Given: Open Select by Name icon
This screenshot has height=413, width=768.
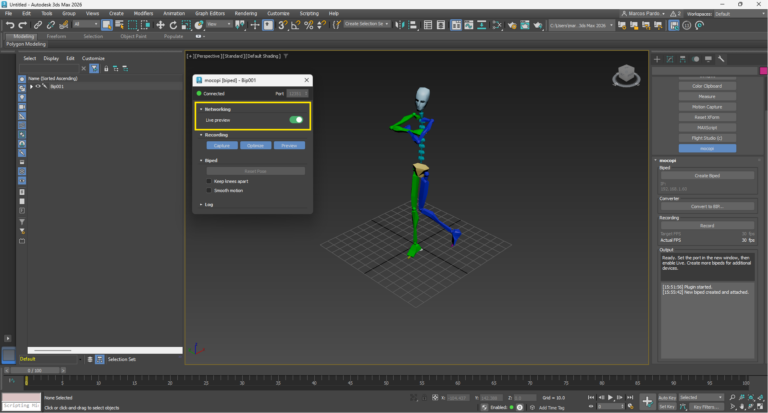Looking at the screenshot, I should [120, 24].
